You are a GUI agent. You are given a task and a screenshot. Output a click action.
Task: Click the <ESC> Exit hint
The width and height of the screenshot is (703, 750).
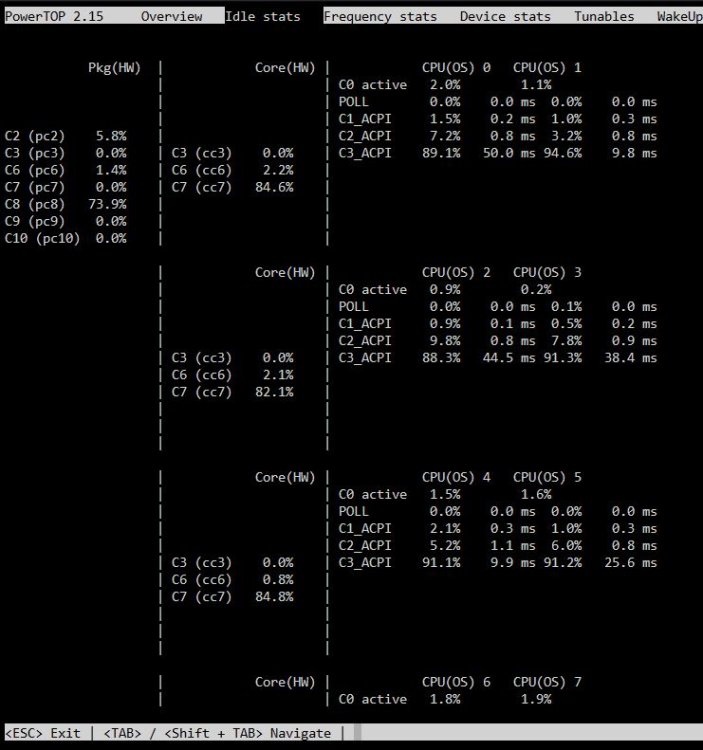click(43, 733)
